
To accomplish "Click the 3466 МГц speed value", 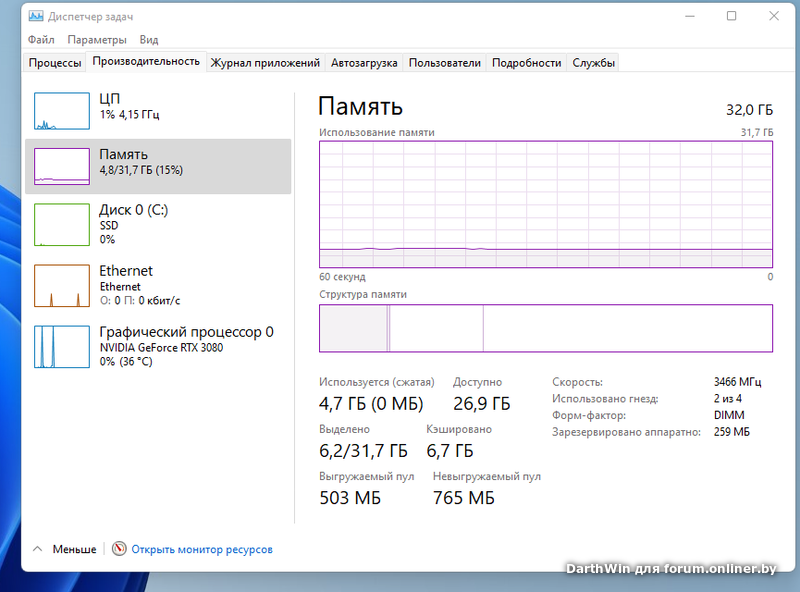I will (737, 382).
